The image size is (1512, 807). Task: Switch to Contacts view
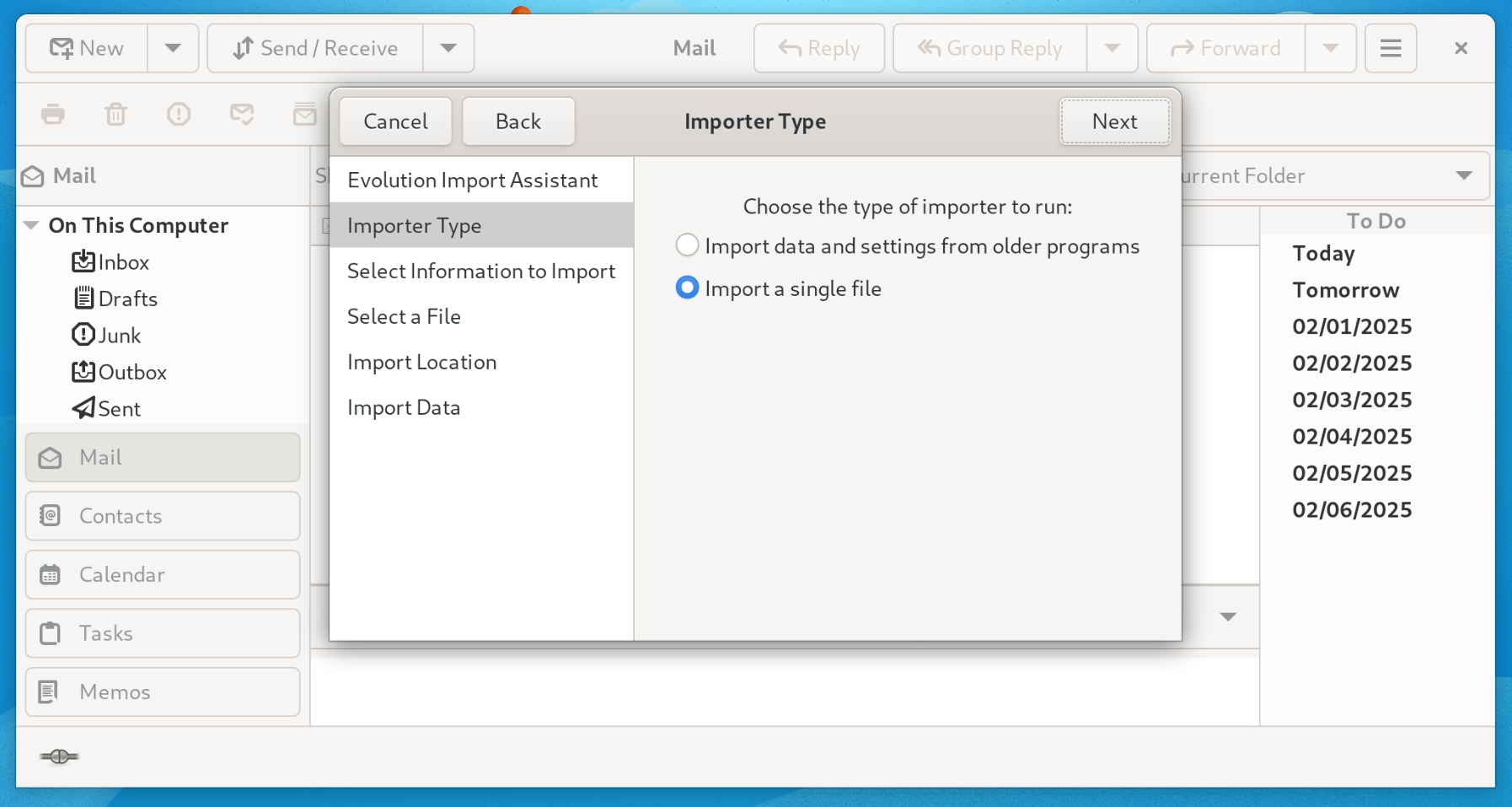(x=163, y=516)
